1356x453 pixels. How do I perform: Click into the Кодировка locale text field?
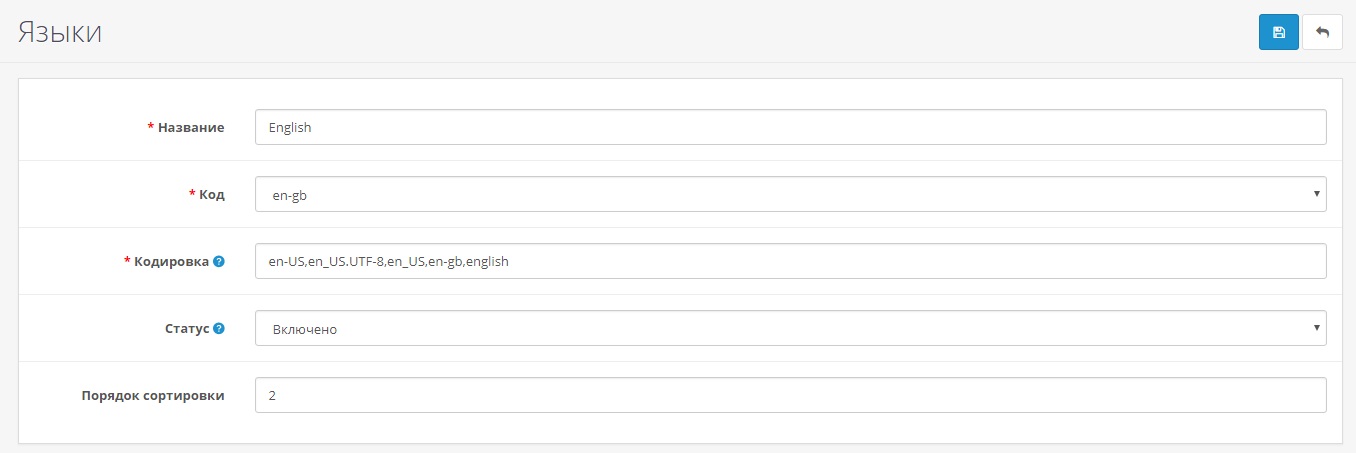(790, 261)
